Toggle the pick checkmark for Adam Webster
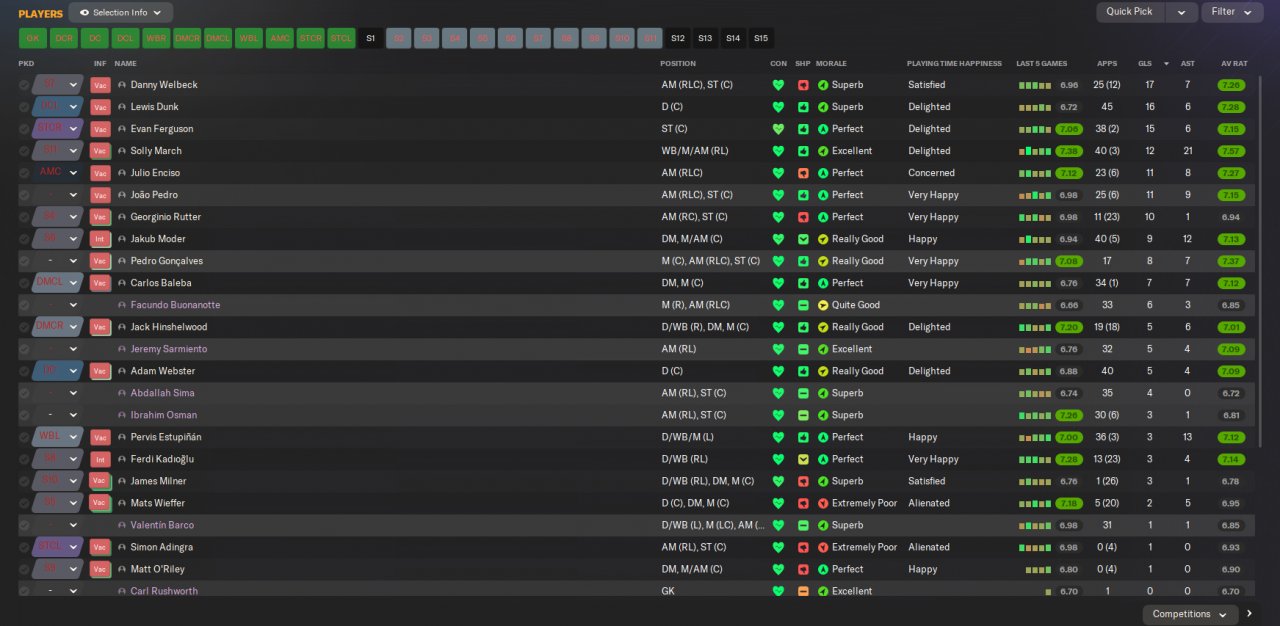The height and width of the screenshot is (626, 1280). click(24, 371)
